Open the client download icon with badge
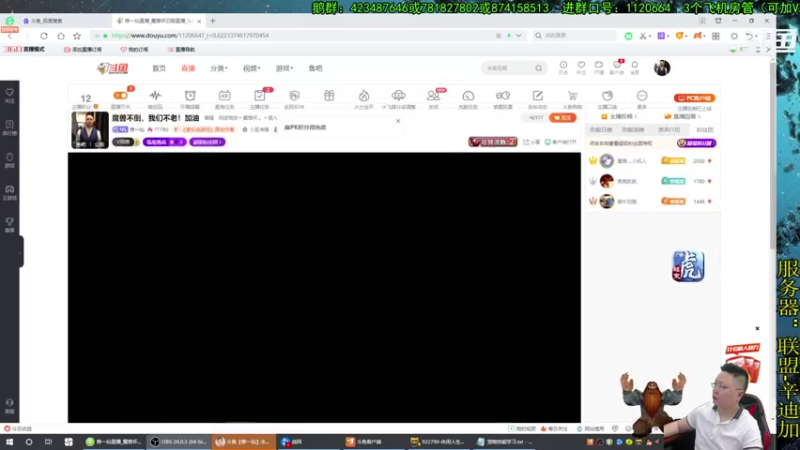Image resolution: width=800 pixels, height=450 pixels. coord(617,67)
